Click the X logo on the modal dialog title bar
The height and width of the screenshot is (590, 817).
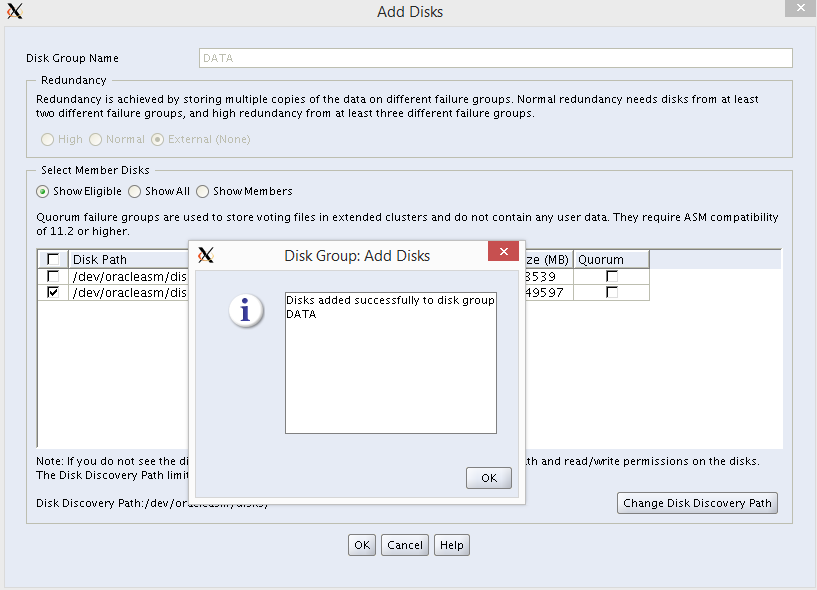pyautogui.click(x=206, y=255)
